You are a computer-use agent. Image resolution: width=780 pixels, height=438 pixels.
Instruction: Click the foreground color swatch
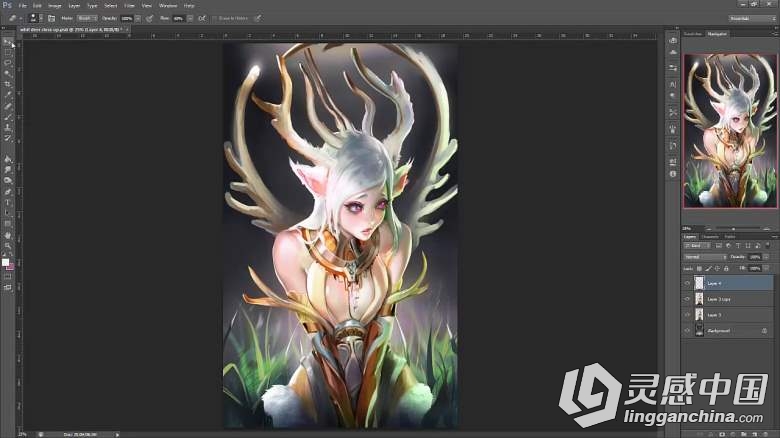coord(5,262)
